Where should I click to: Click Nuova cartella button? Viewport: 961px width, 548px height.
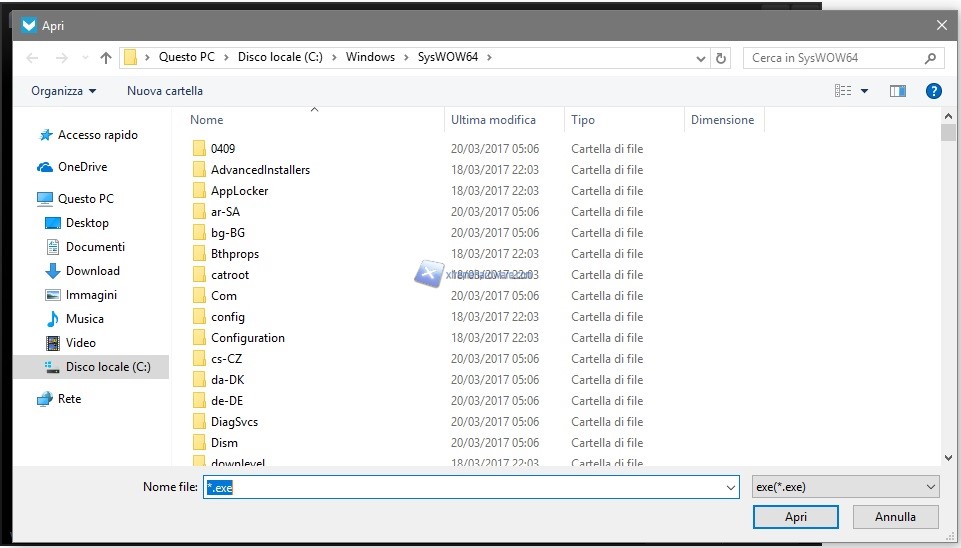click(x=165, y=91)
